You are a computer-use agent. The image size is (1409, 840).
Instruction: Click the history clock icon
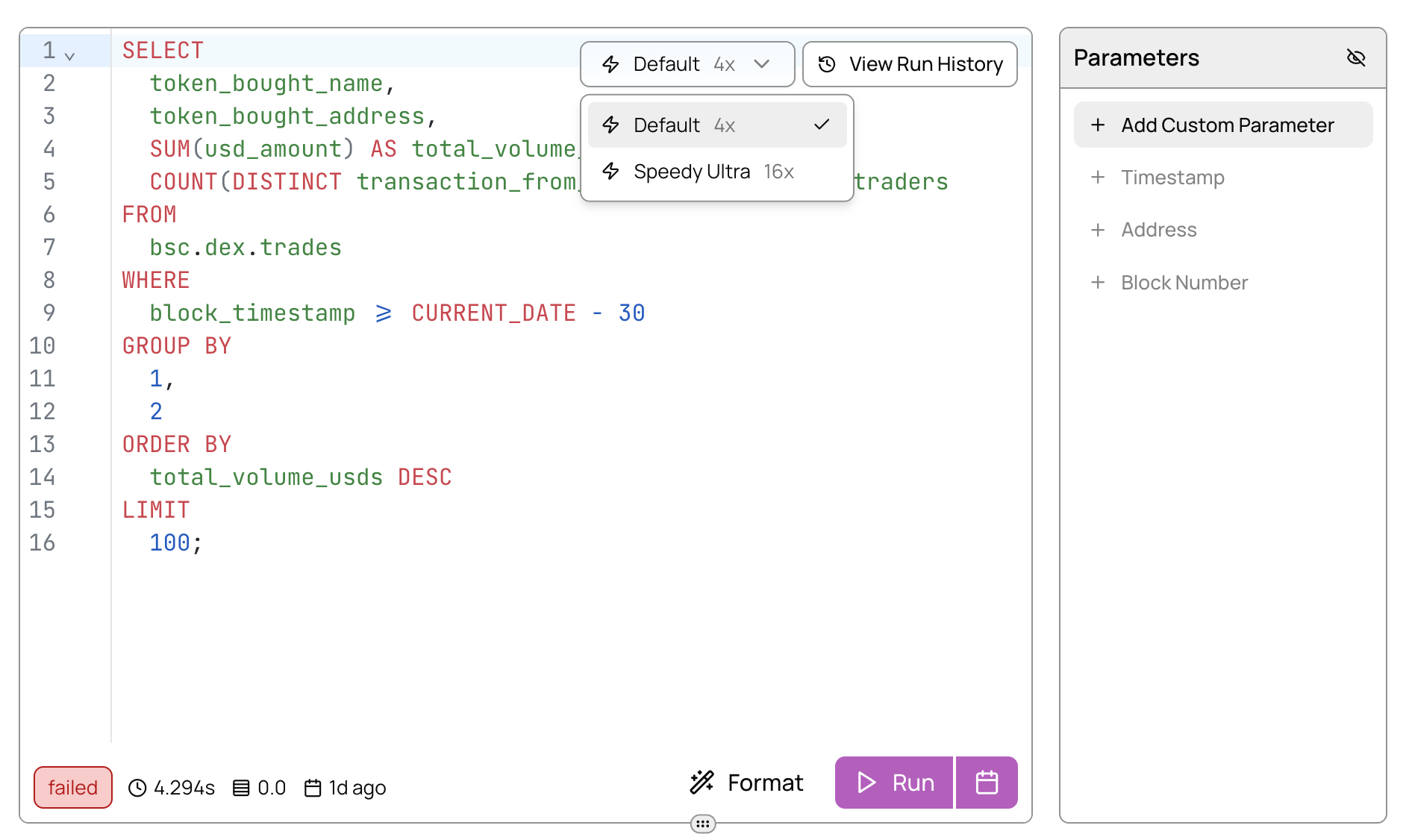pos(827,64)
